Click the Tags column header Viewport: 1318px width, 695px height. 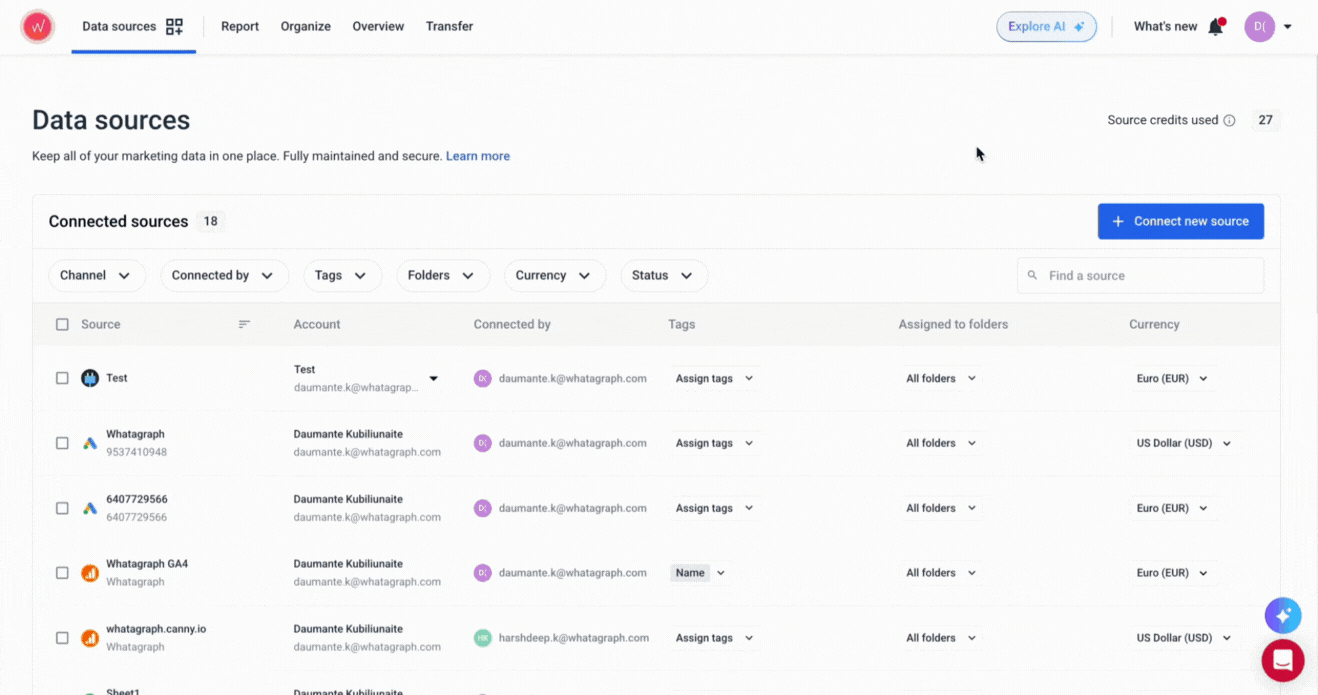[682, 324]
